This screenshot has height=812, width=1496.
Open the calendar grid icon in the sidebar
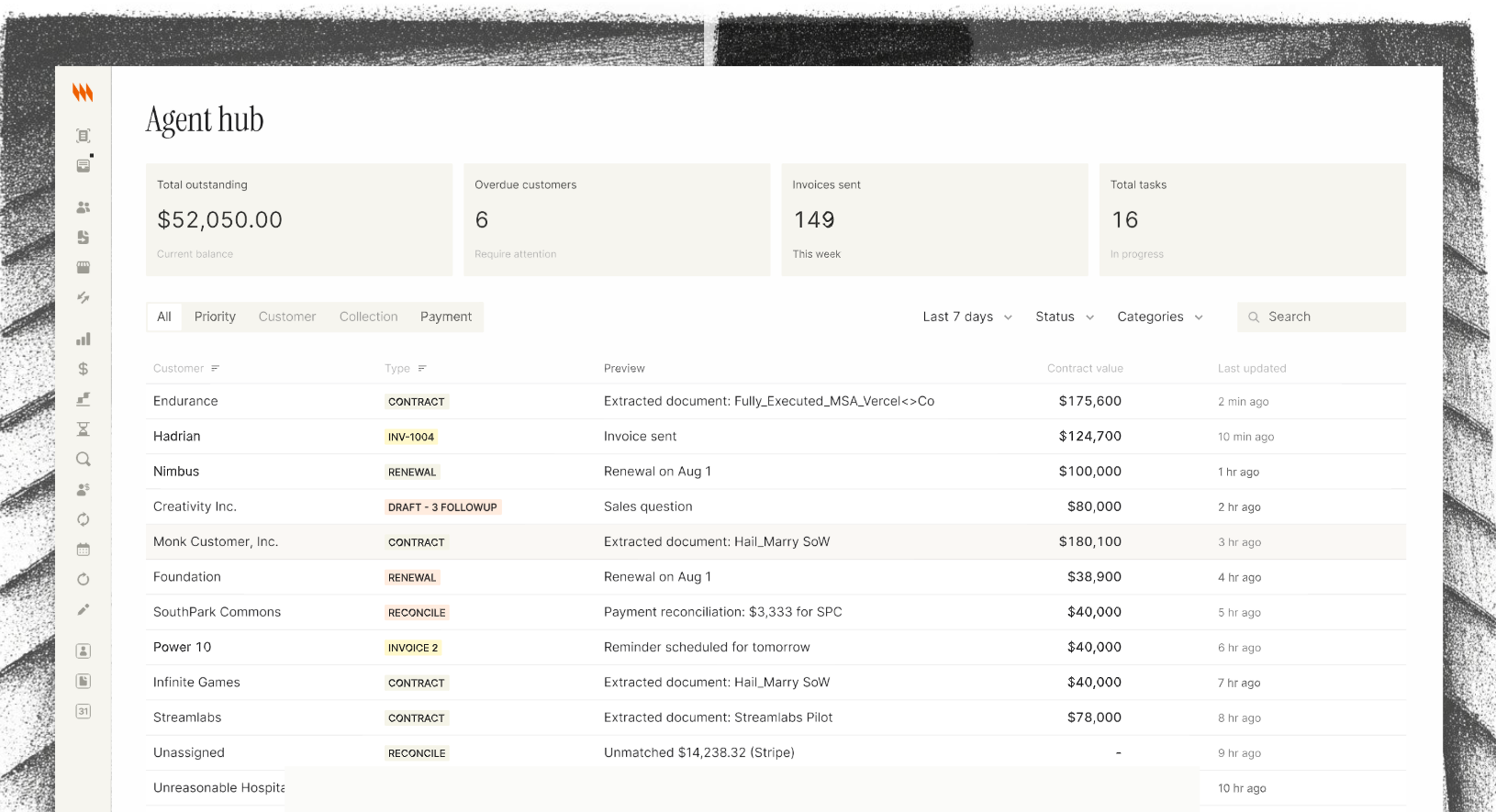84,550
